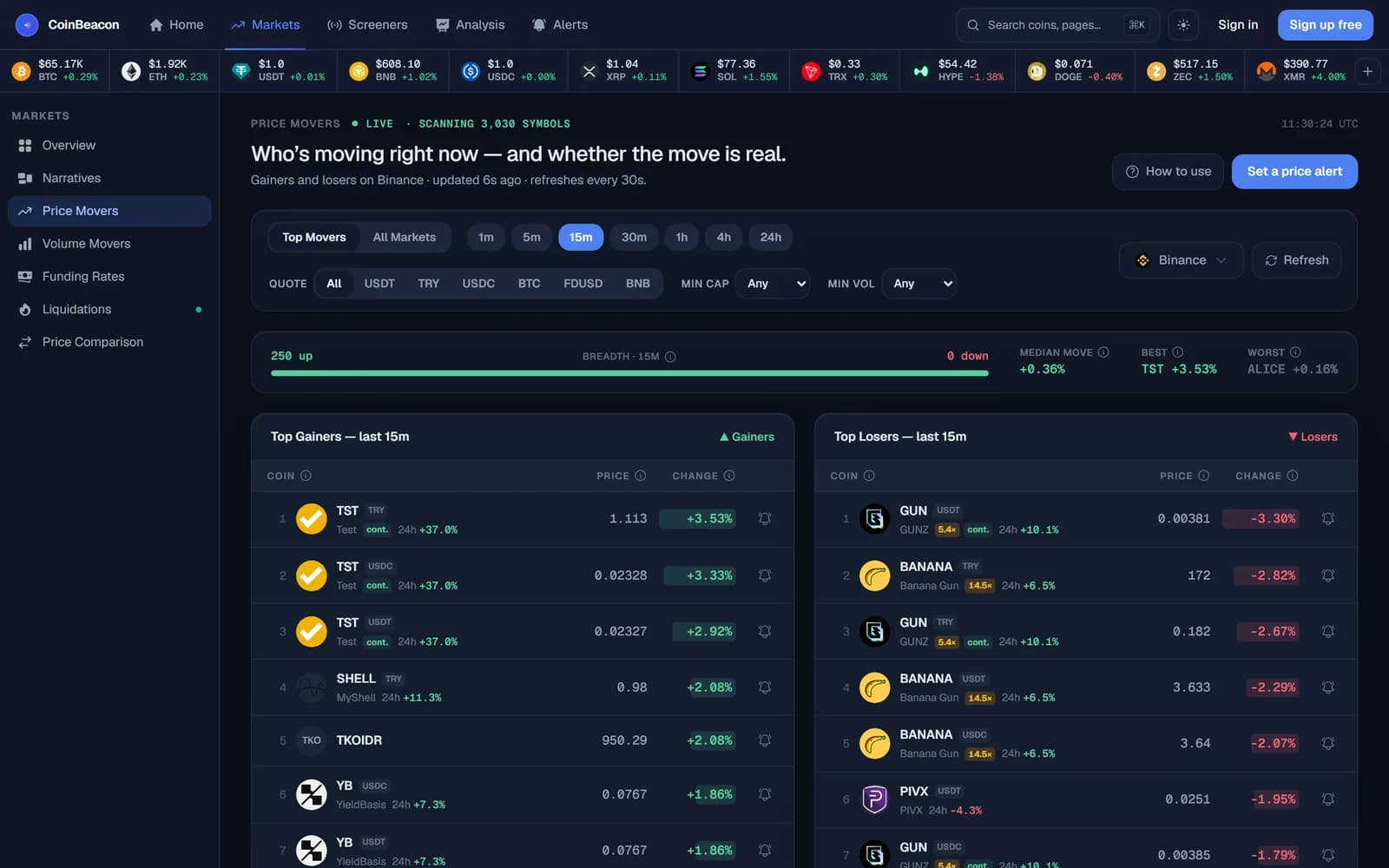The width and height of the screenshot is (1389, 868).
Task: Set alert bell for TST USDC row
Action: point(765,575)
